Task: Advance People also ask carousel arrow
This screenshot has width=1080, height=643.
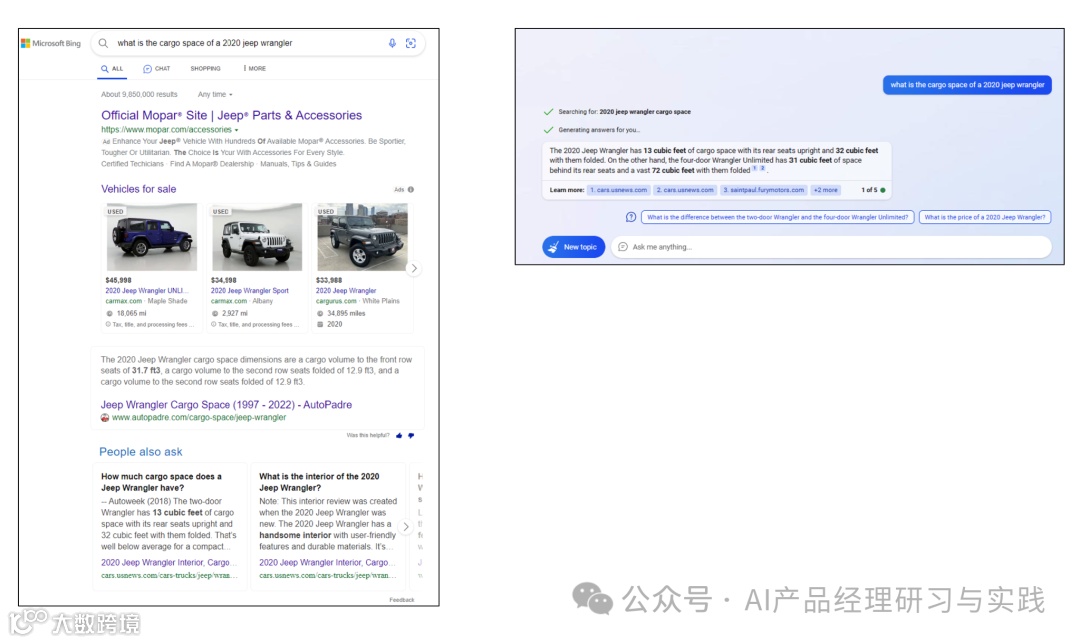Action: (x=406, y=527)
